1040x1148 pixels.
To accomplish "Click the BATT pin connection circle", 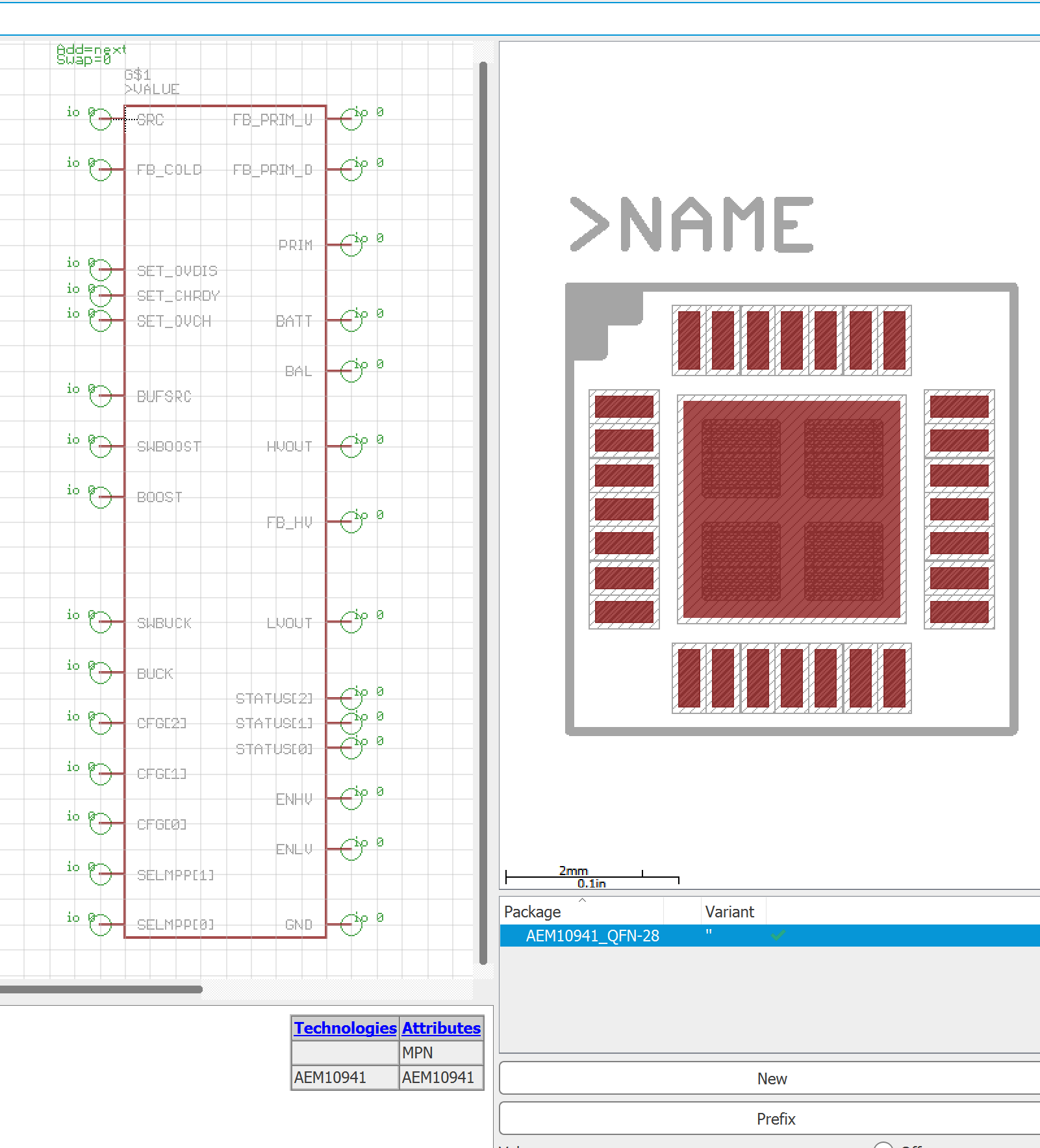I will click(x=351, y=320).
